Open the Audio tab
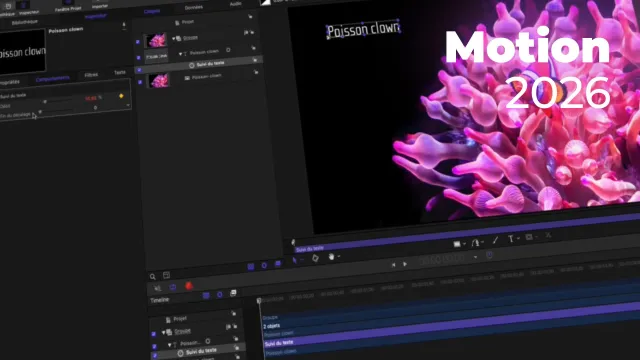 point(236,4)
